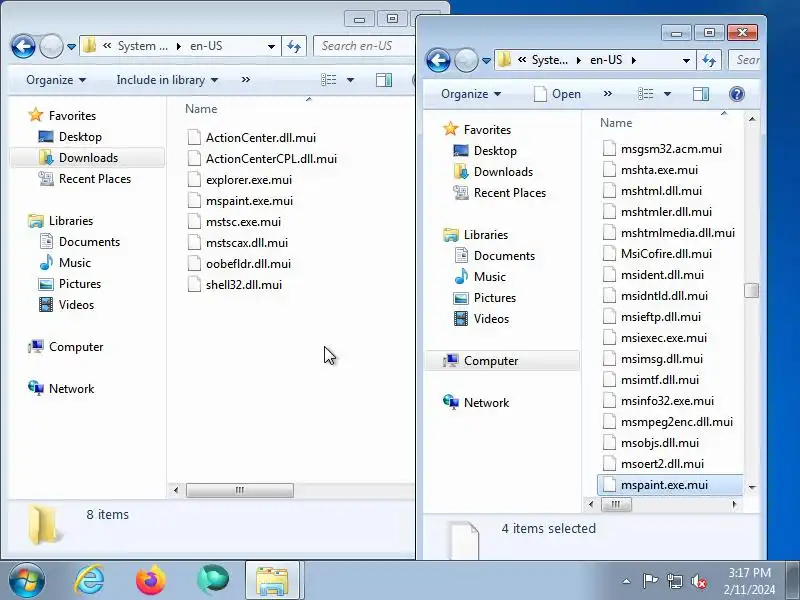Open Windows Start menu orb
This screenshot has width=800, height=600.
point(27,581)
